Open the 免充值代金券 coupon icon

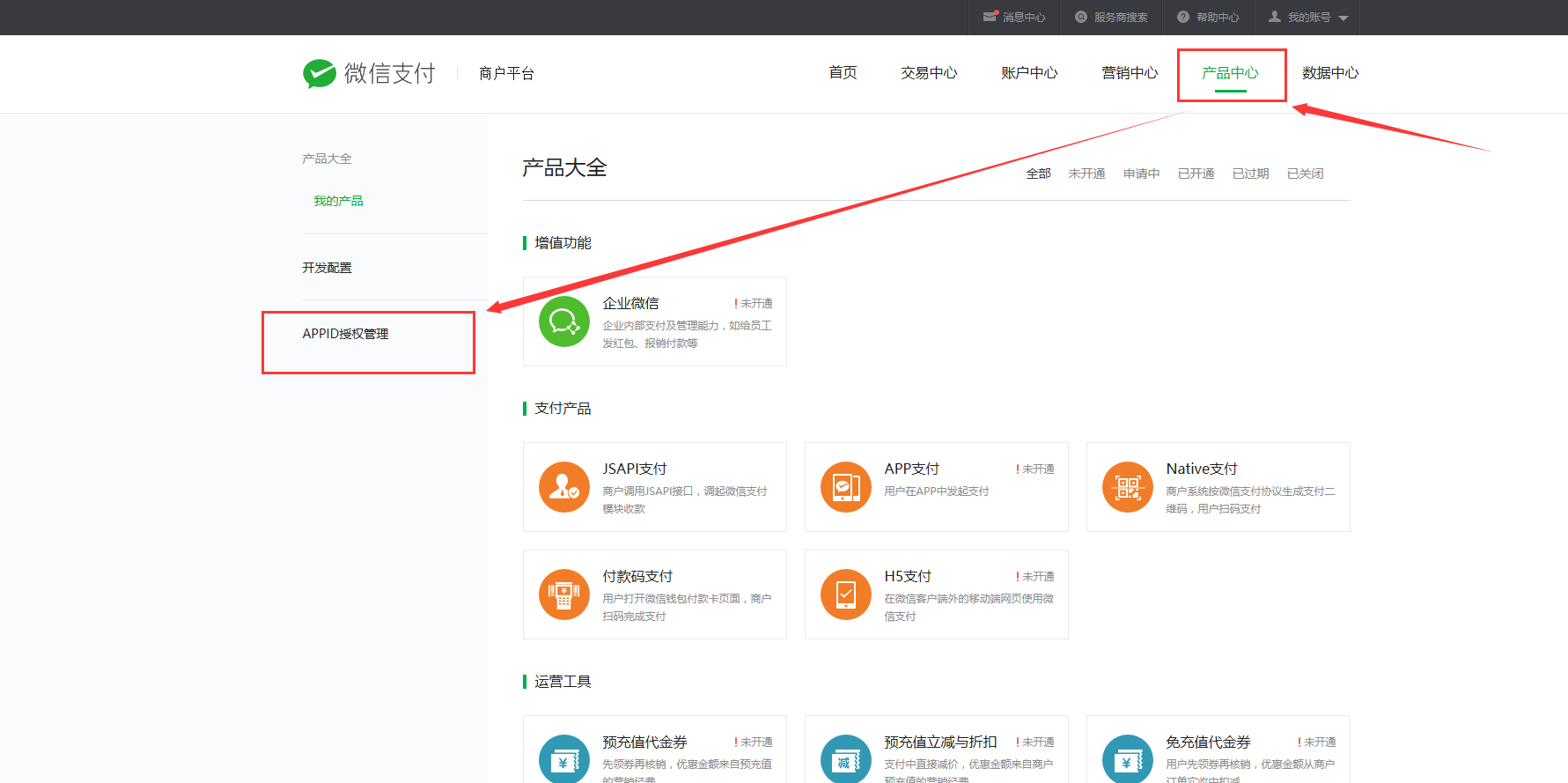point(1128,758)
